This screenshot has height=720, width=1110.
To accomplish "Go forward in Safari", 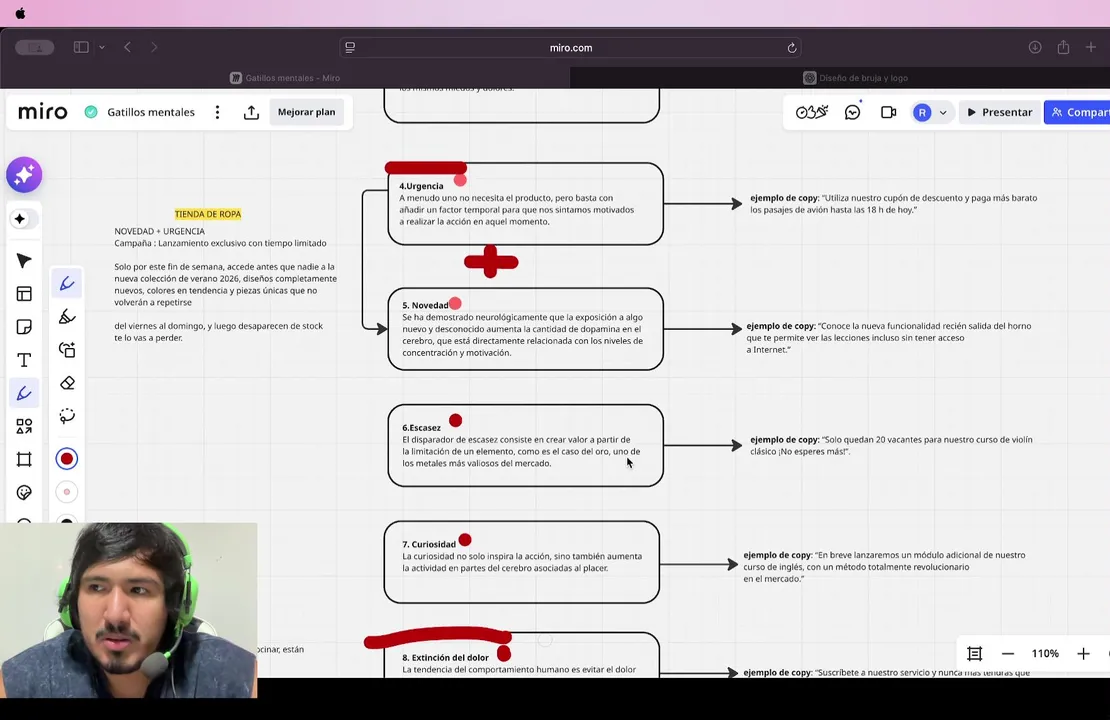I will (x=154, y=47).
